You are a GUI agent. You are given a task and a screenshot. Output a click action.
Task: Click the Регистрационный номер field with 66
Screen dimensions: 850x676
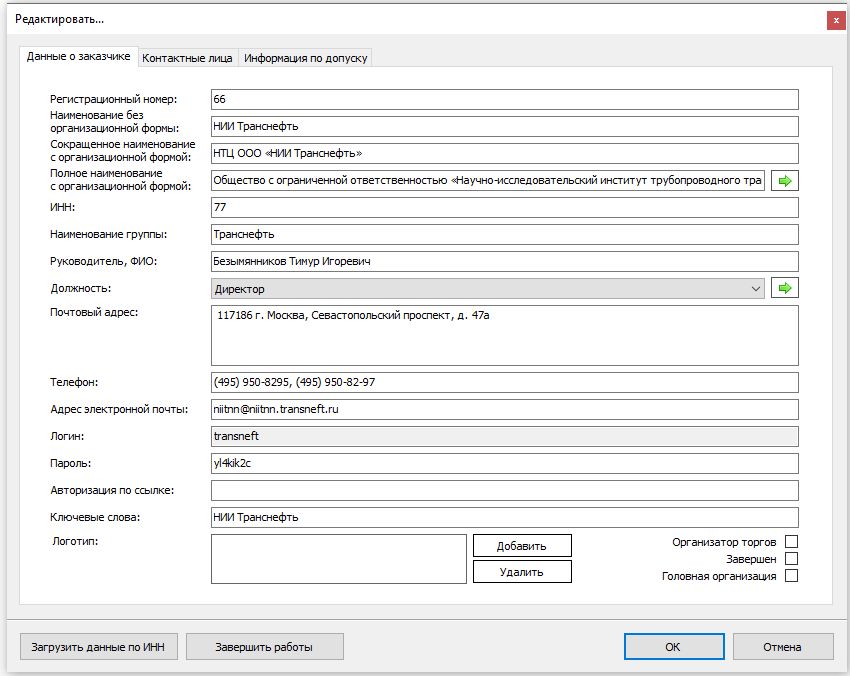[x=505, y=99]
